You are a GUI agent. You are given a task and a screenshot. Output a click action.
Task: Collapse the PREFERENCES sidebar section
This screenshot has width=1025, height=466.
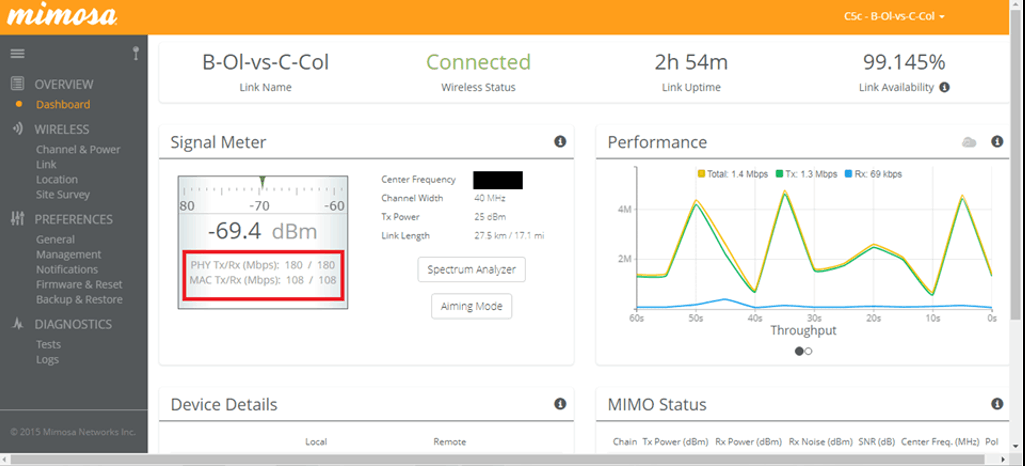(73, 219)
